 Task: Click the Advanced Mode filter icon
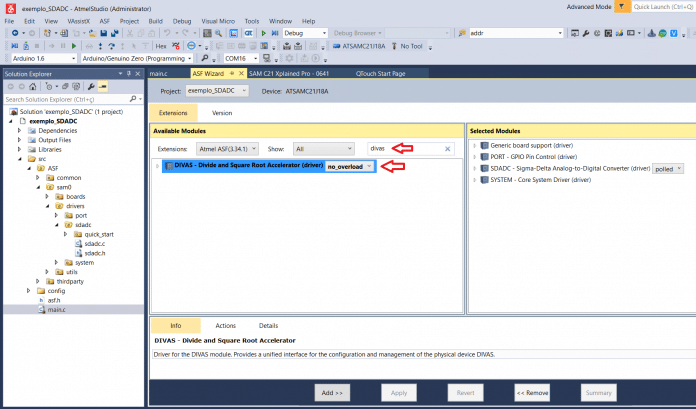point(622,7)
